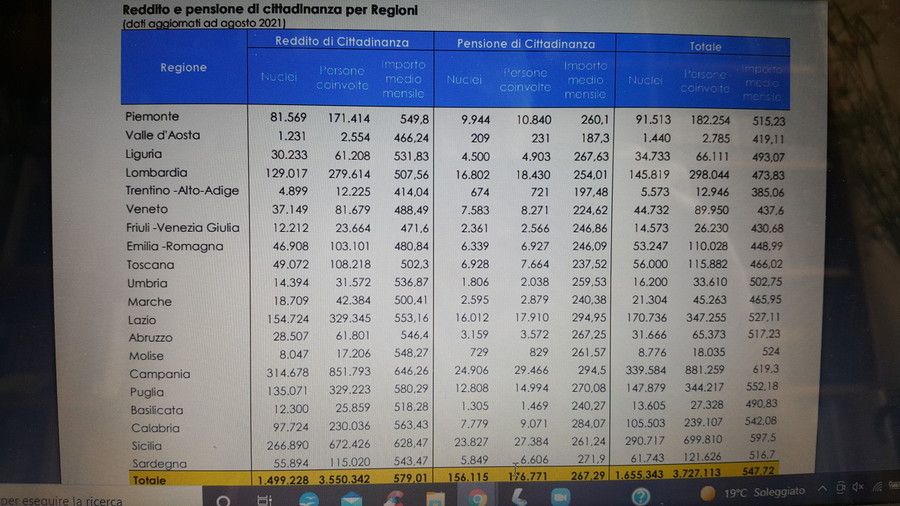This screenshot has height=506, width=900.
Task: Select the Campania row label
Action: pyautogui.click(x=159, y=374)
